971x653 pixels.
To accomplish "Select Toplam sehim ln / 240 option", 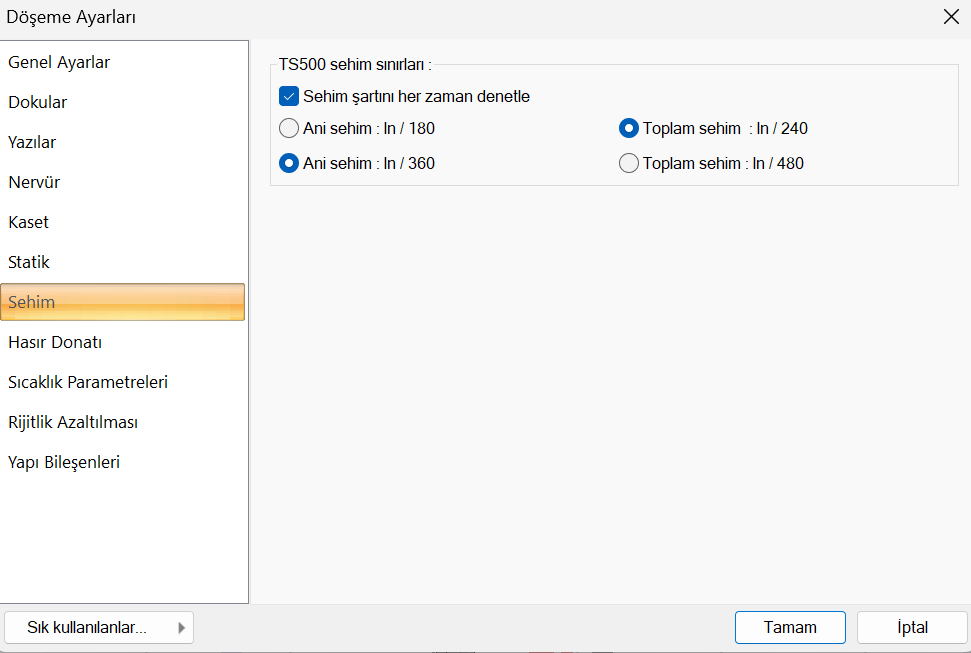I will coord(629,128).
